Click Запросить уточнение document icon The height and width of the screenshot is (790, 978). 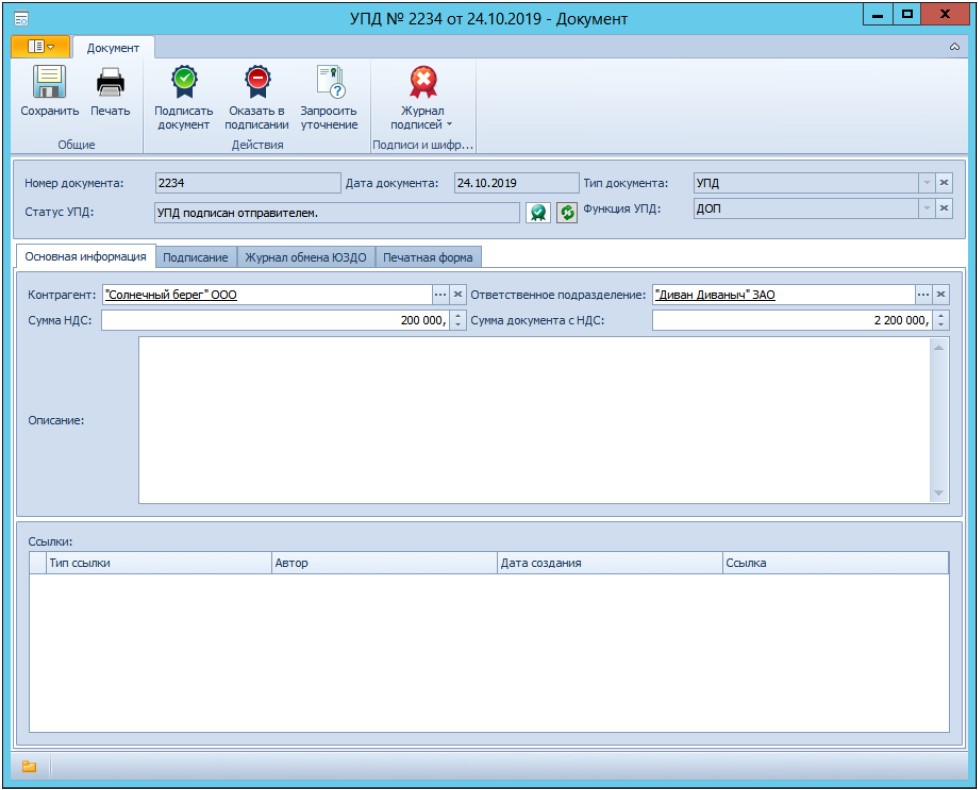(x=330, y=82)
